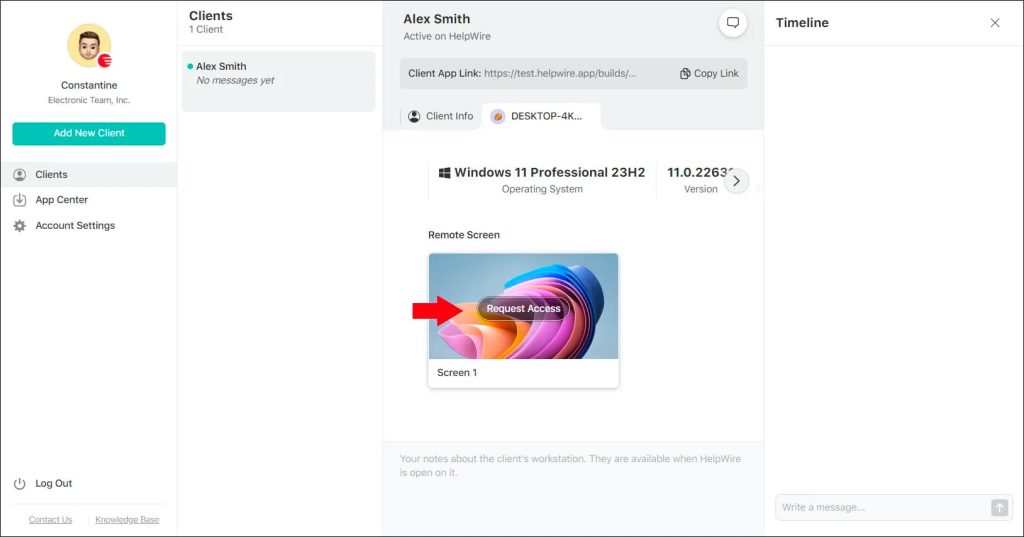Open the Client Info tab

[440, 116]
